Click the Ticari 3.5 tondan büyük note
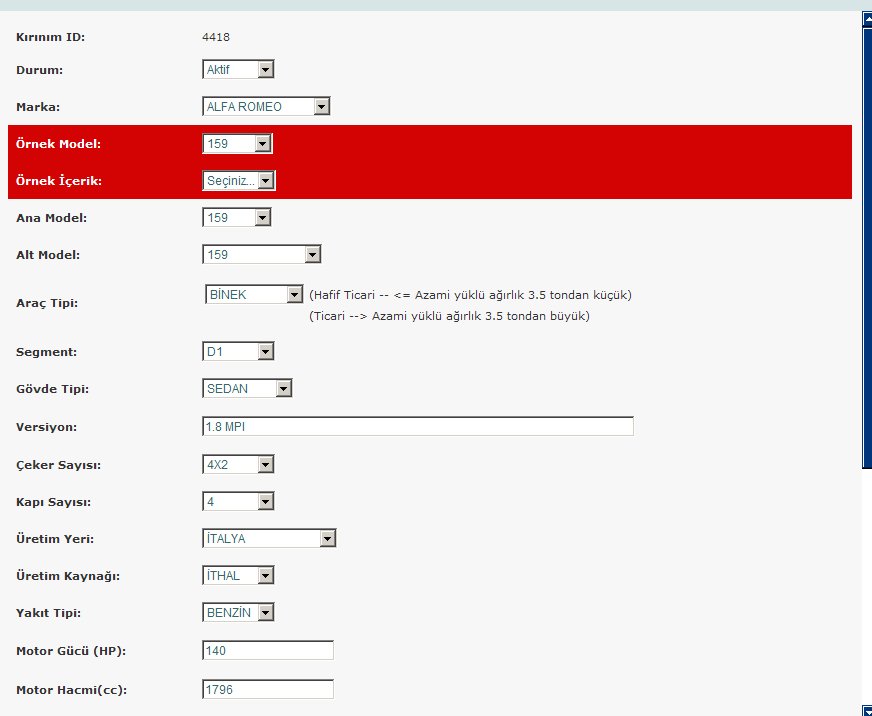This screenshot has width=872, height=716. pos(449,316)
